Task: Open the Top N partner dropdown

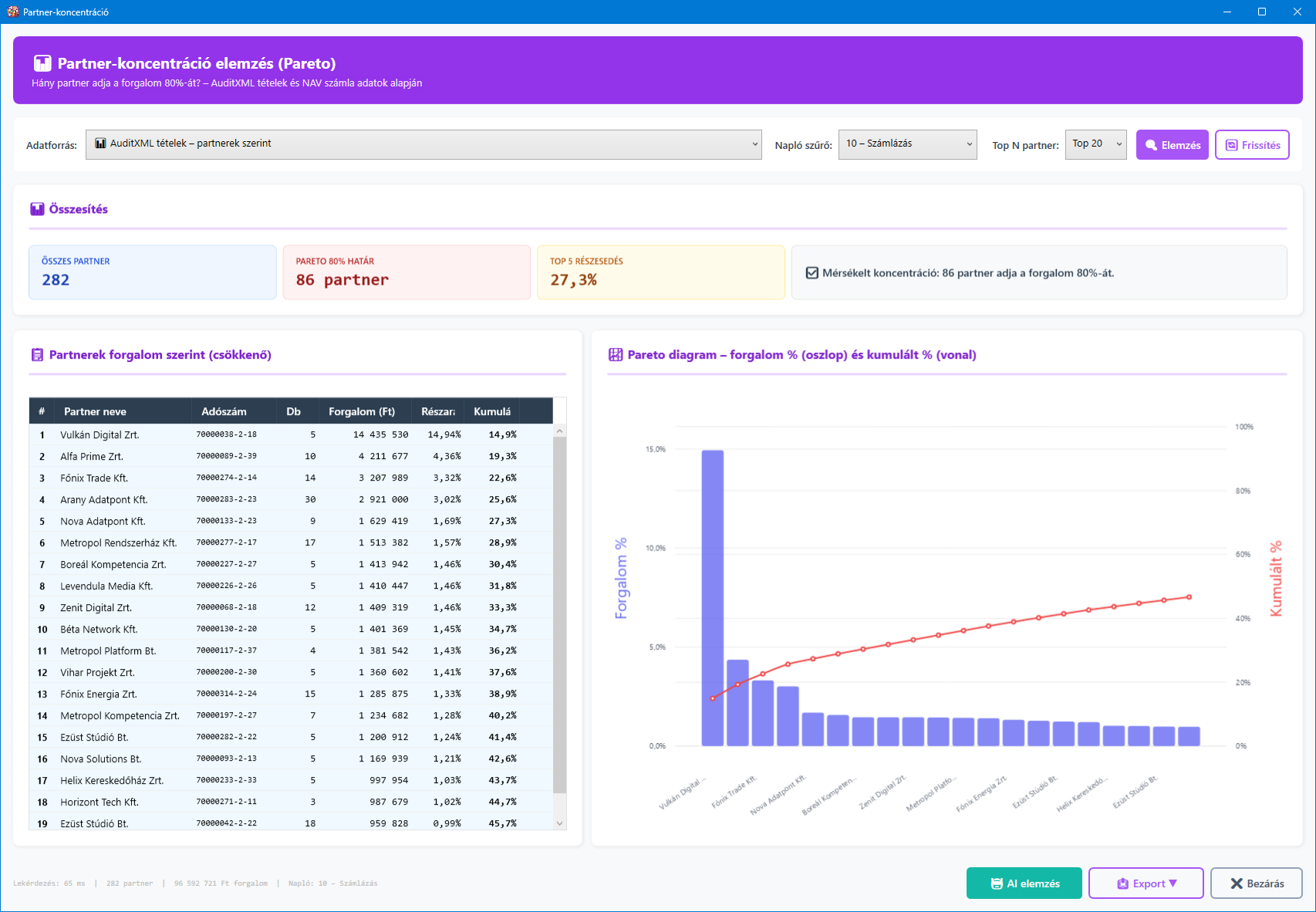Action: (x=1095, y=144)
